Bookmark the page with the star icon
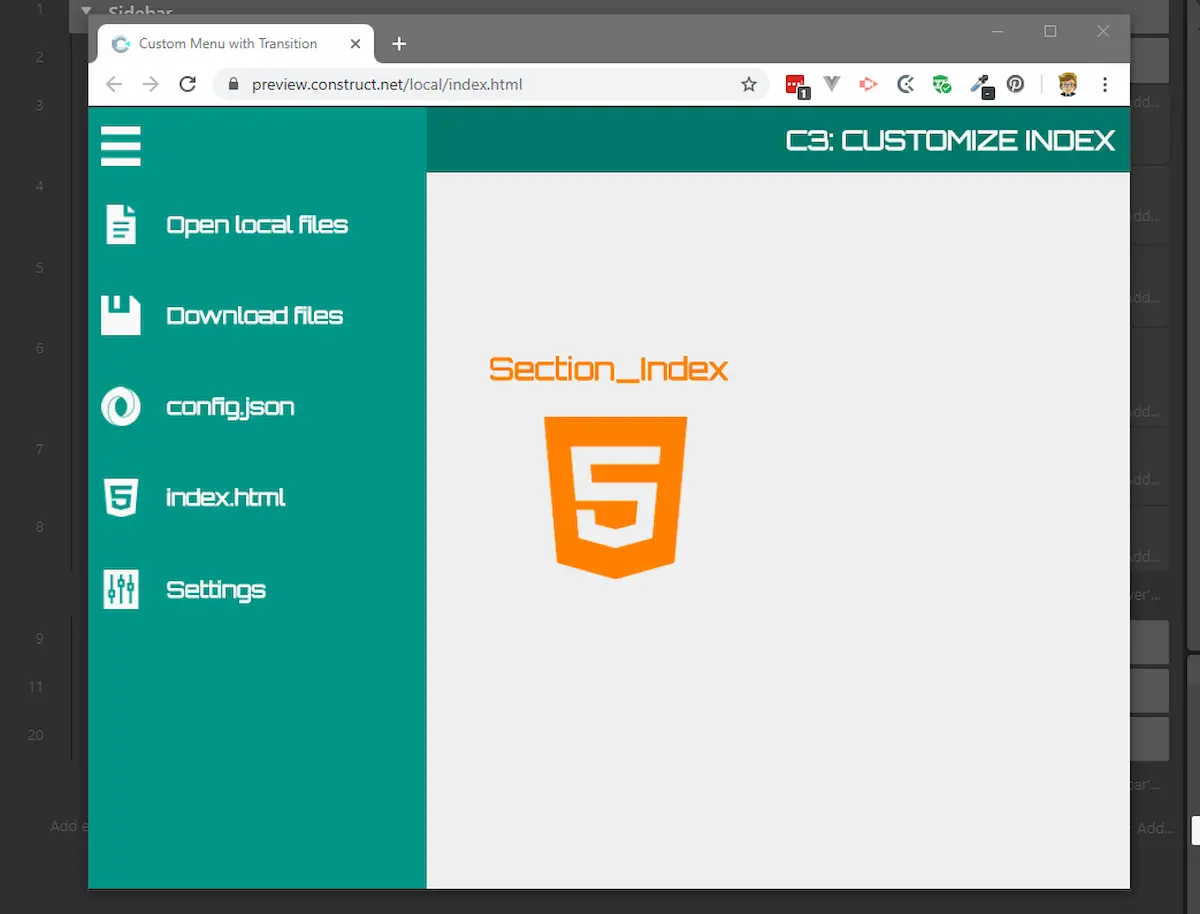This screenshot has width=1200, height=914. click(x=748, y=84)
